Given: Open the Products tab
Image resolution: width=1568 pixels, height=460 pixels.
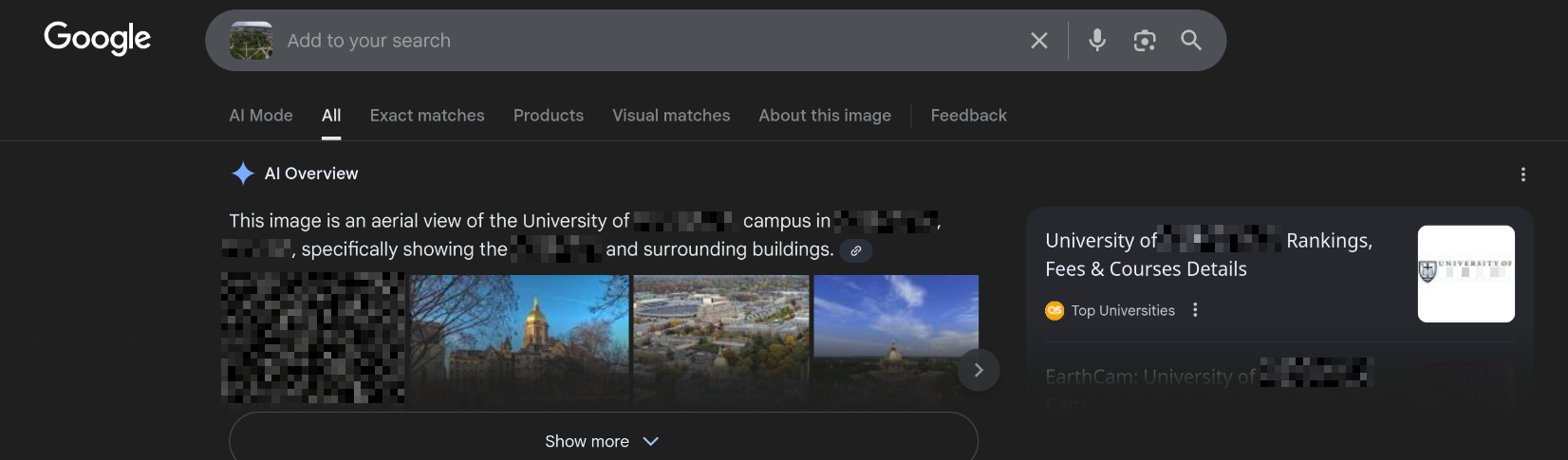Looking at the screenshot, I should click(549, 116).
